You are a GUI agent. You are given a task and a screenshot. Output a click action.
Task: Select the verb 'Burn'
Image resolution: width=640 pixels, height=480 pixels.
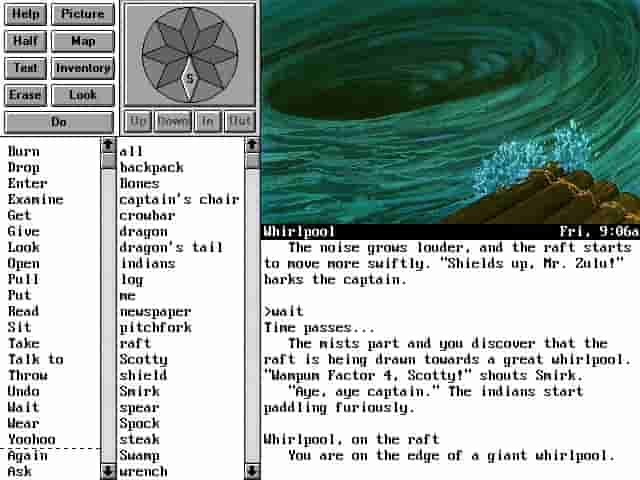tap(24, 151)
